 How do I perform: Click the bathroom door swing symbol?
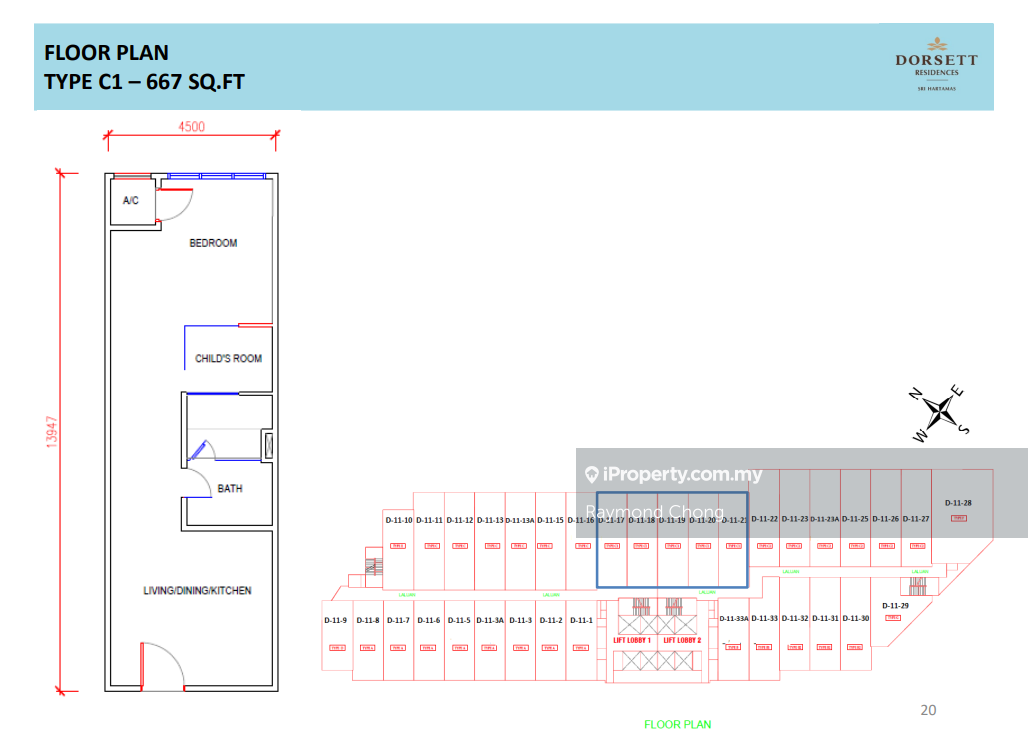[200, 456]
